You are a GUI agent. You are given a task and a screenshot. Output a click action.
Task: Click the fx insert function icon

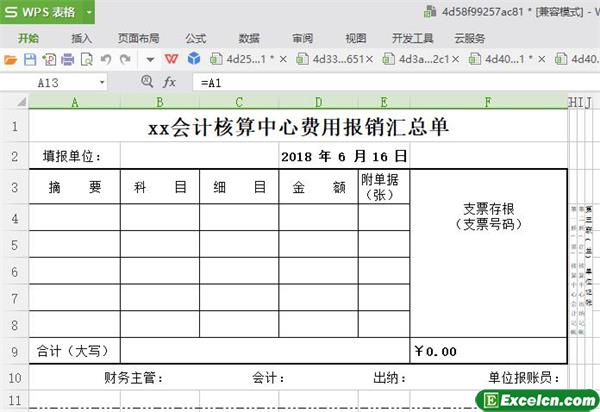pos(170,82)
